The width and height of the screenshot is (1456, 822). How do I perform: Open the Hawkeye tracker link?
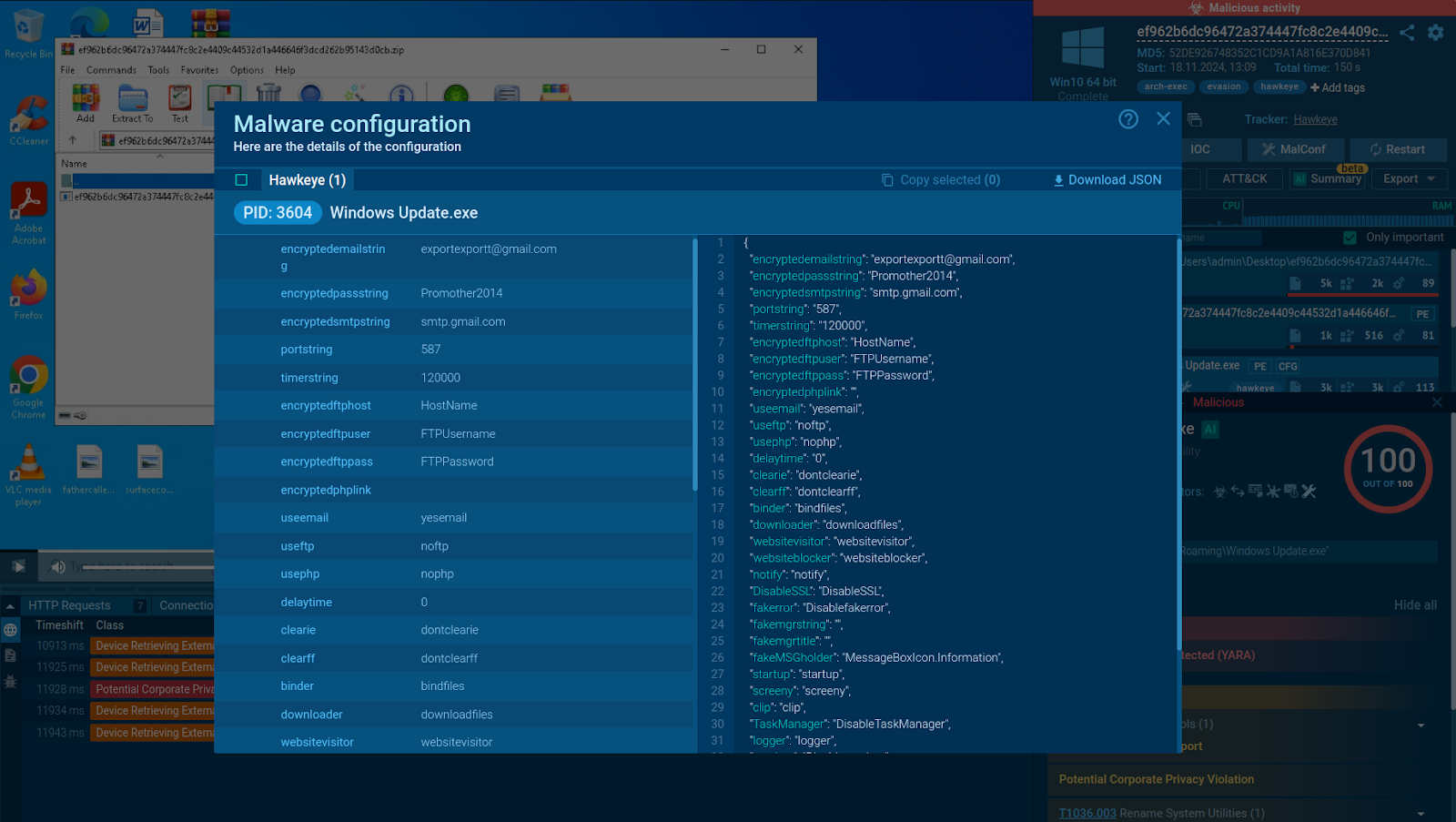point(1316,119)
